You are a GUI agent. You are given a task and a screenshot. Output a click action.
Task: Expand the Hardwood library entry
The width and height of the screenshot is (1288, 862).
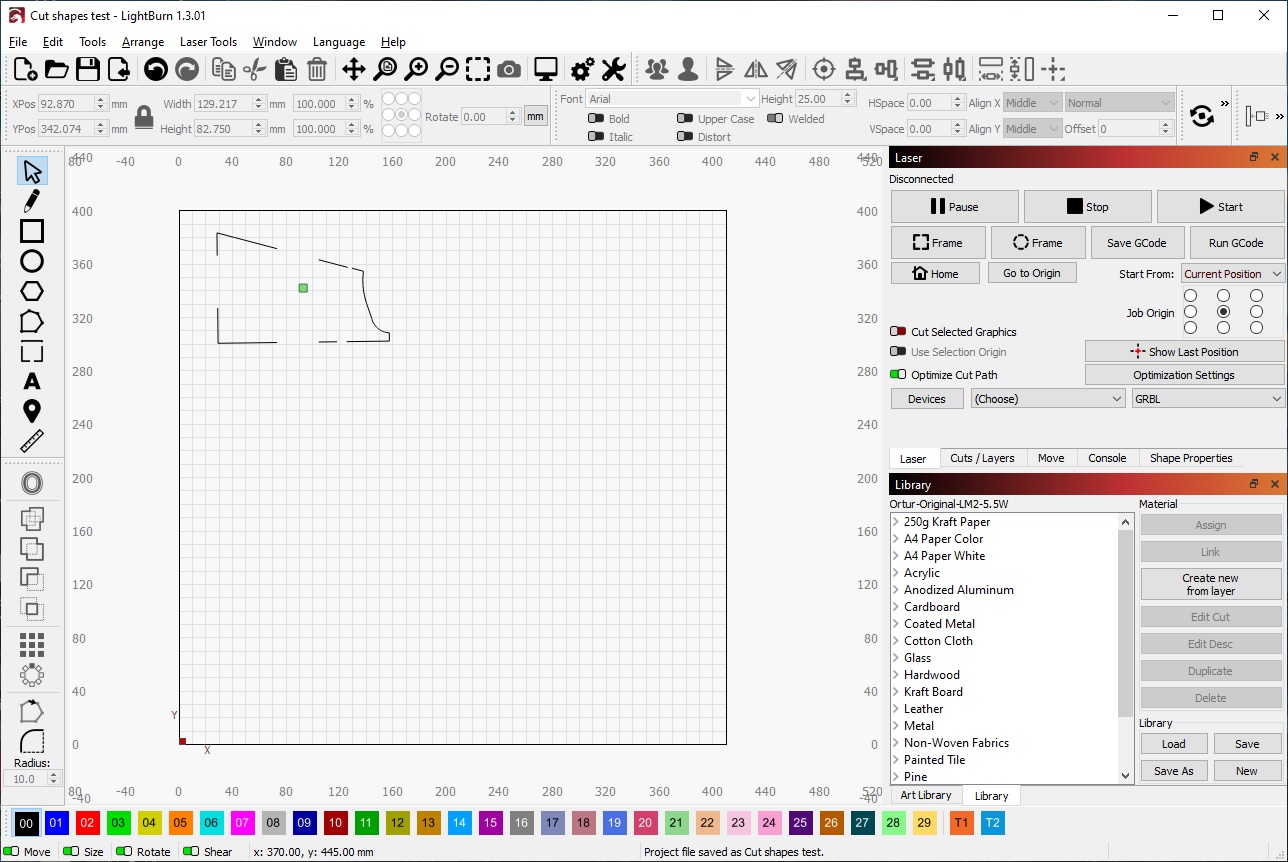(x=895, y=675)
